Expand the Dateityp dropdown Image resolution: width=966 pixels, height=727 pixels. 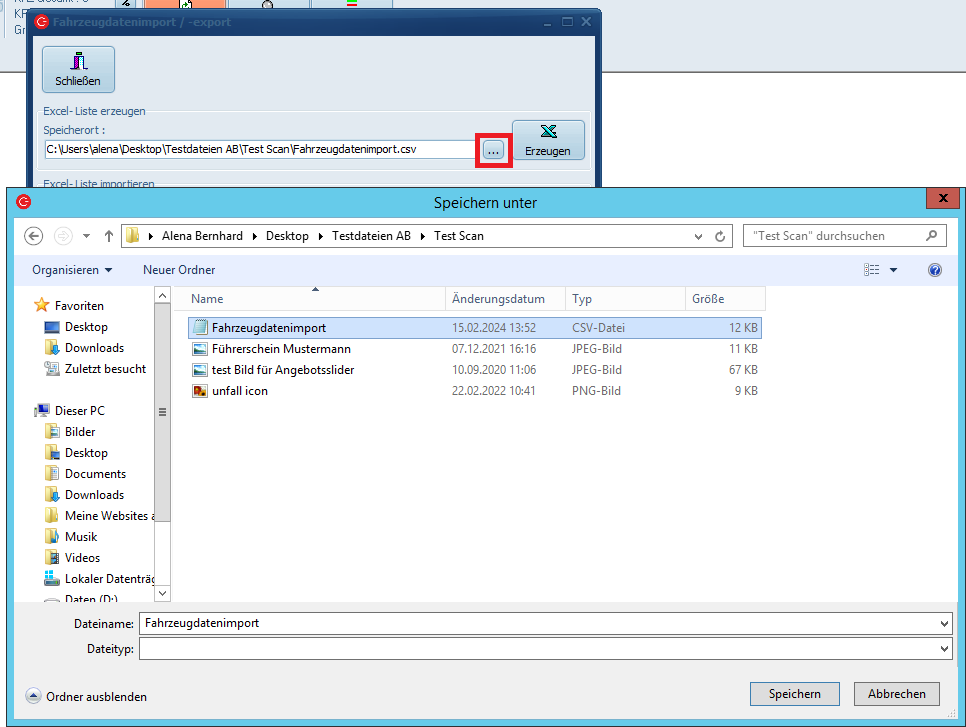[945, 650]
